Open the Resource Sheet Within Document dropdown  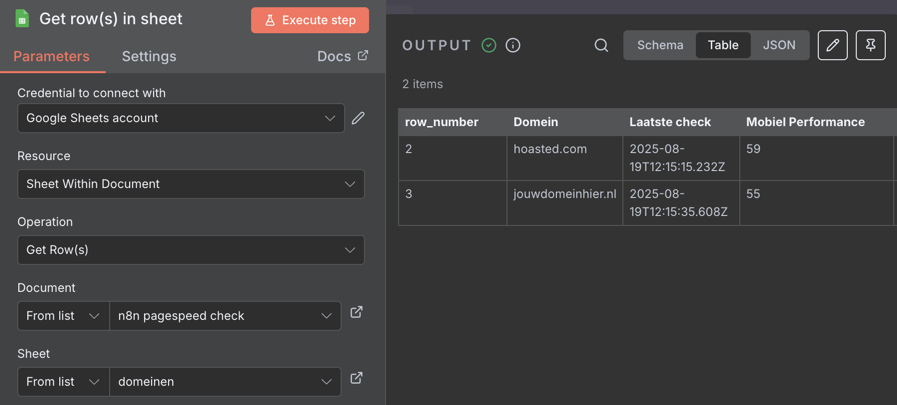click(191, 184)
